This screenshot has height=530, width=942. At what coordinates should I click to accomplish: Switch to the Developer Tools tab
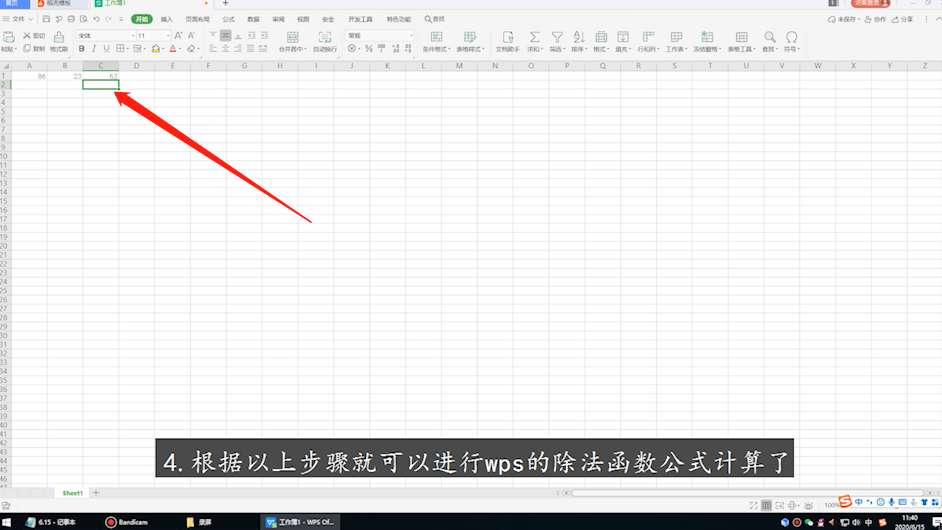click(360, 19)
